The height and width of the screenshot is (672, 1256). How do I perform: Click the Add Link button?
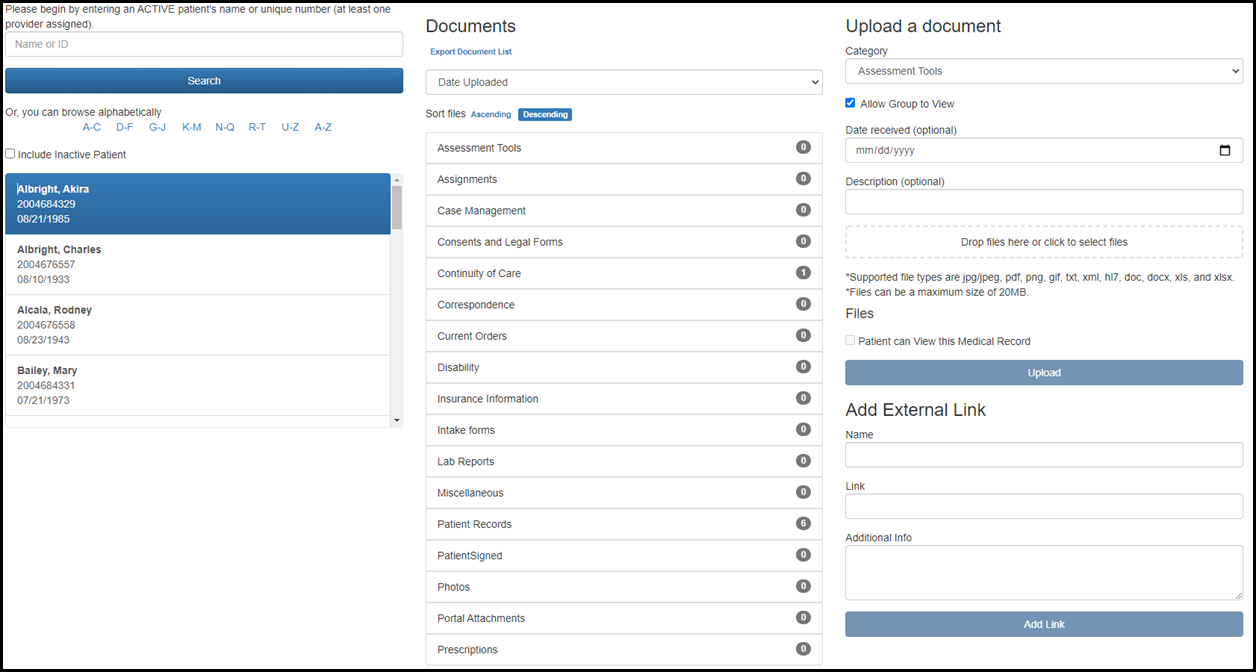point(1043,624)
